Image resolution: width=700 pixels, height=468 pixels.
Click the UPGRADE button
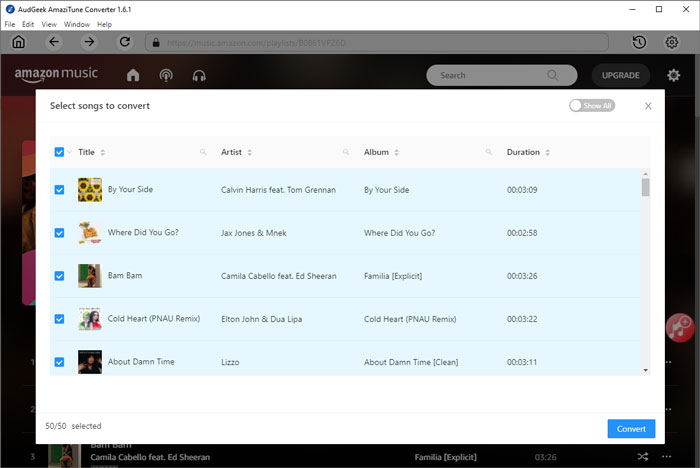point(621,75)
